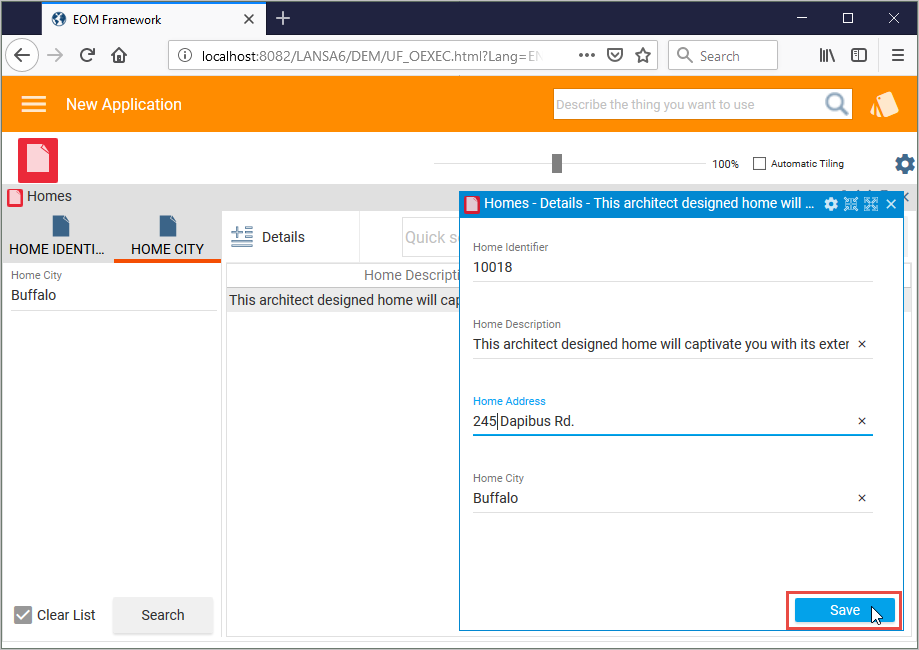
Task: Switch to the HOME IDENTI... filter tab
Action: tap(57, 238)
